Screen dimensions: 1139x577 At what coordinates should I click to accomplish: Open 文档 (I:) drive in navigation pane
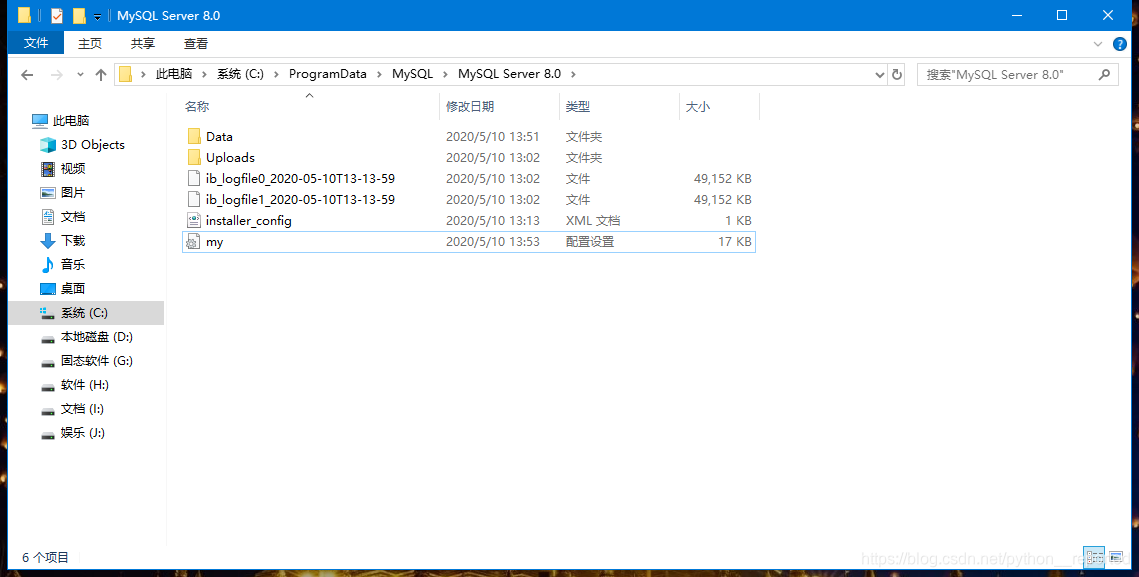coord(82,408)
